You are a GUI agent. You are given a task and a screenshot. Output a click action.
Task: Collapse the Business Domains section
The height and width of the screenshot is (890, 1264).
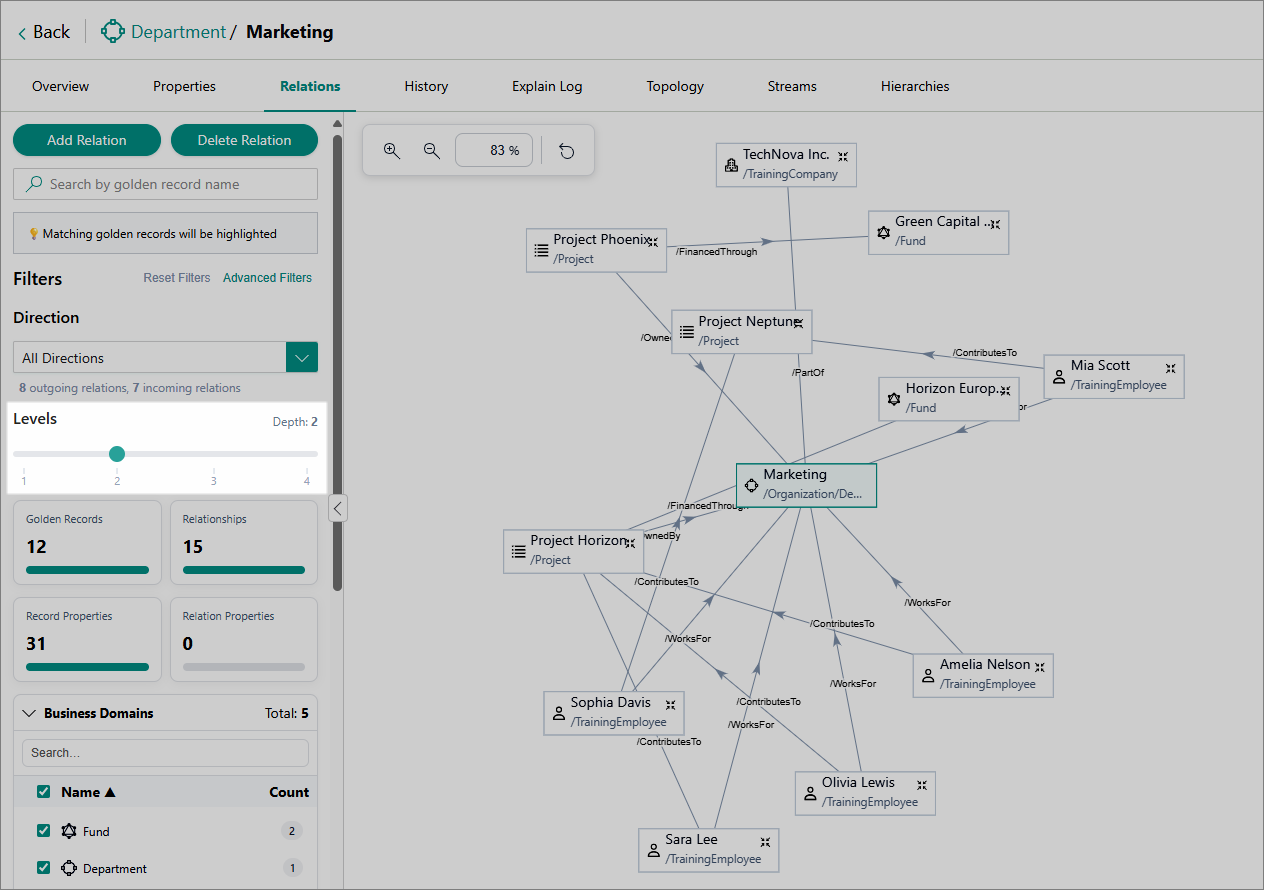[x=29, y=714]
